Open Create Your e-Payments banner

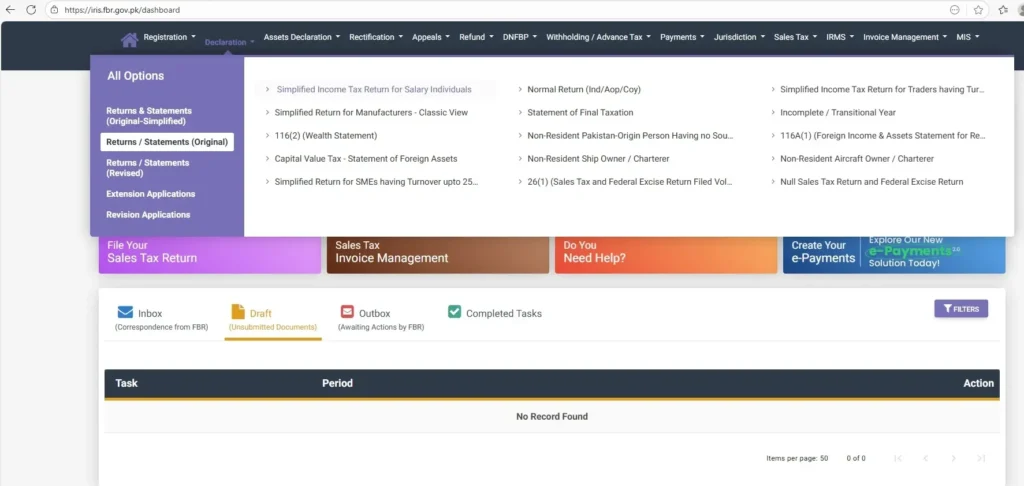click(894, 253)
